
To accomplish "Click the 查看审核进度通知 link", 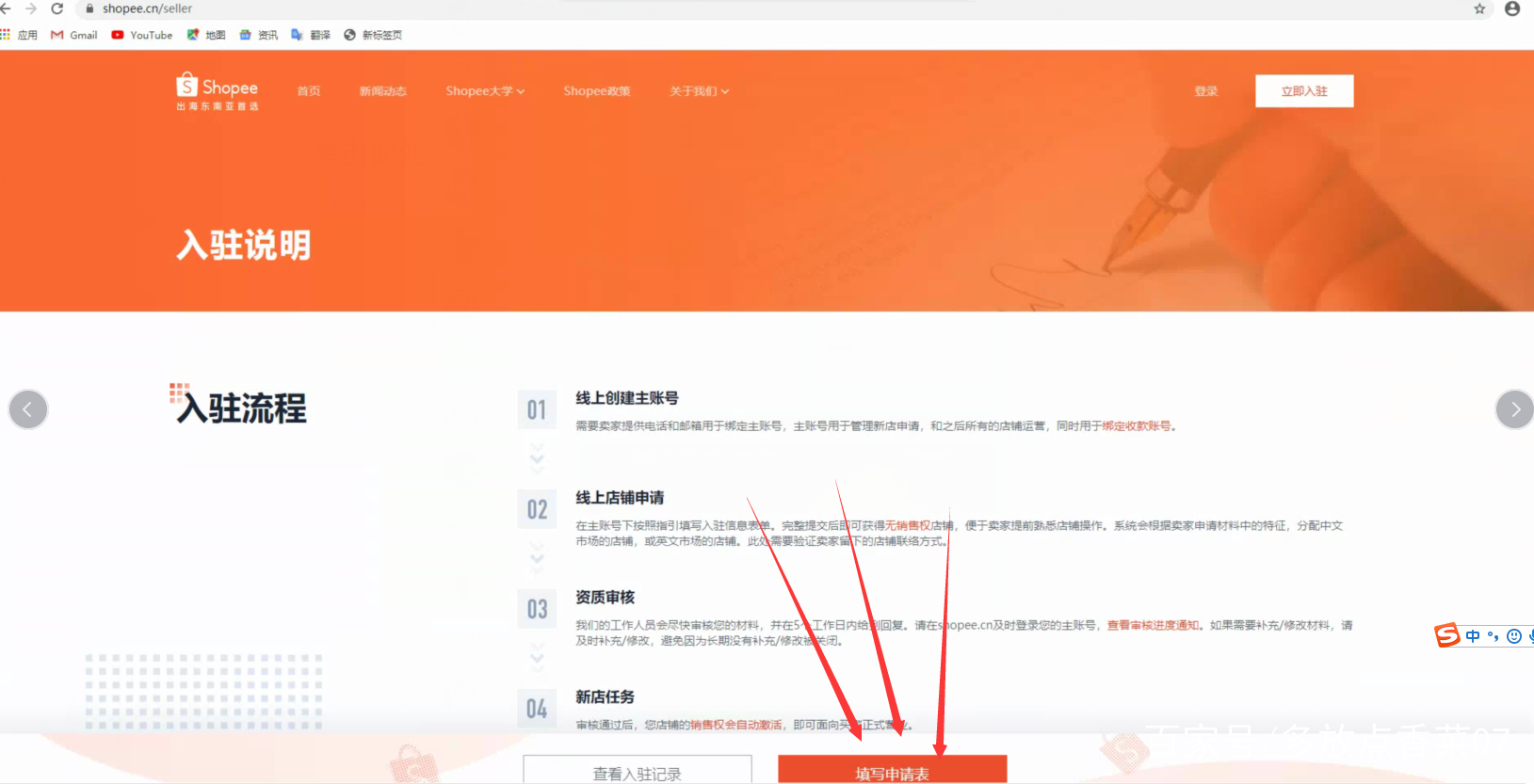I will (x=1154, y=626).
